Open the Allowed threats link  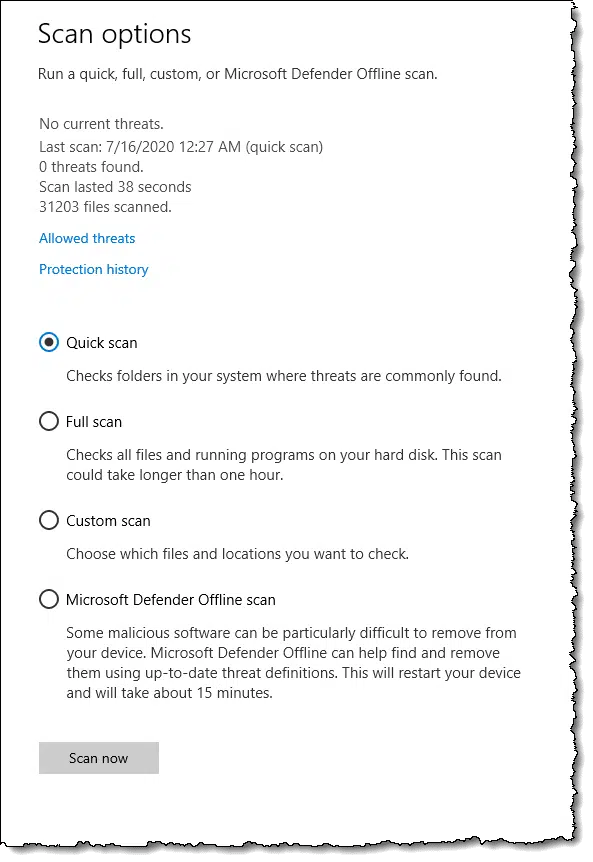click(x=87, y=238)
